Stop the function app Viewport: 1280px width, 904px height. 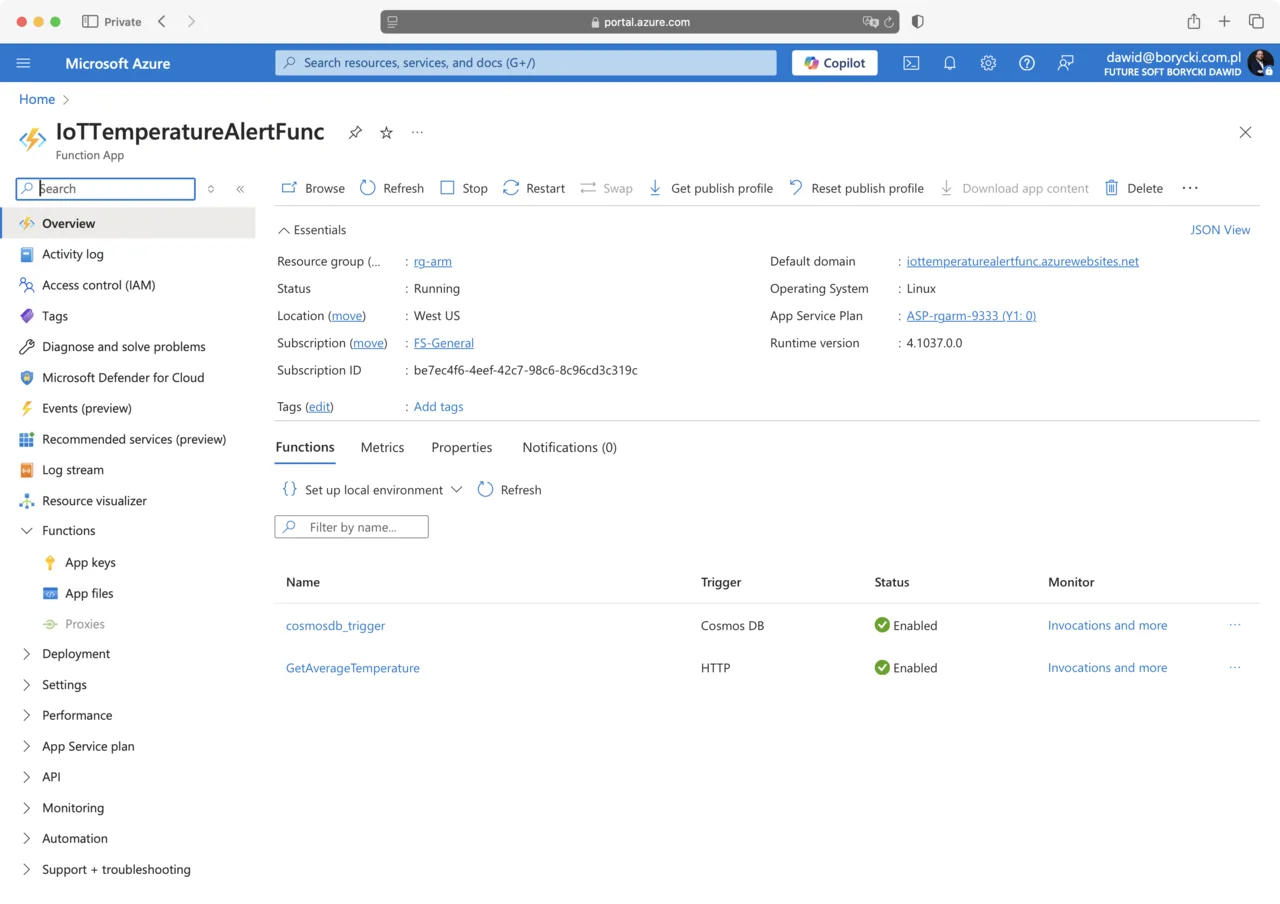[x=464, y=188]
